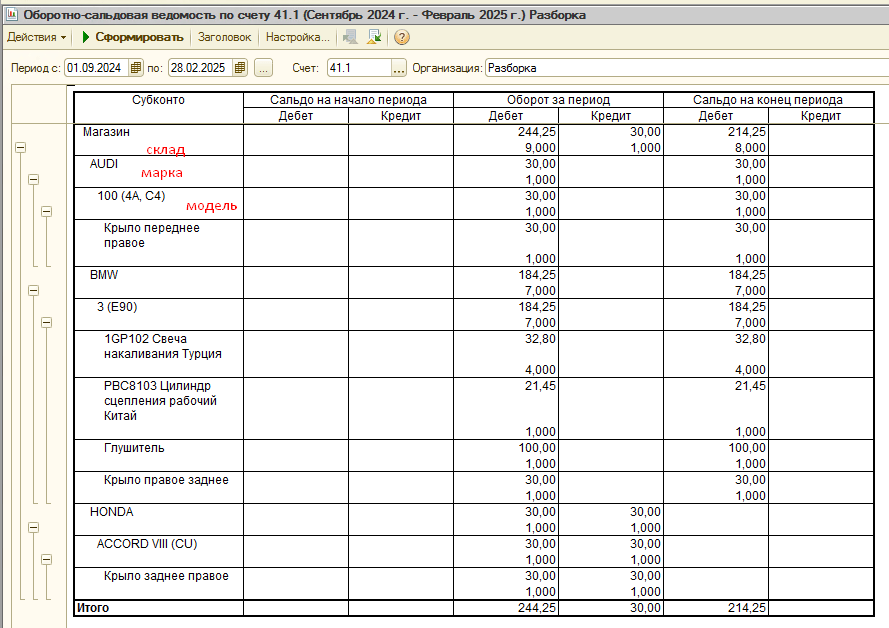Collapse the Магазин top-level group

click(19, 147)
